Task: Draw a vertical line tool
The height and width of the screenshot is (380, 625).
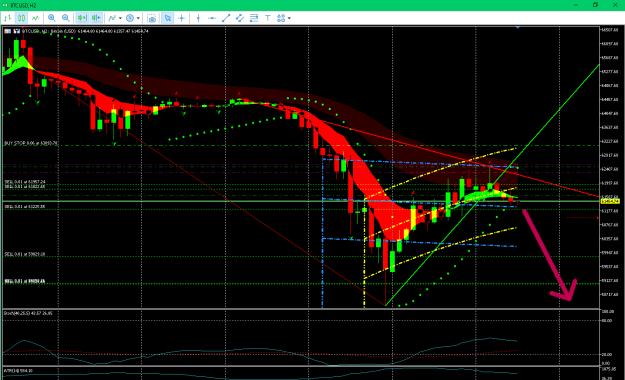Action: click(x=198, y=18)
